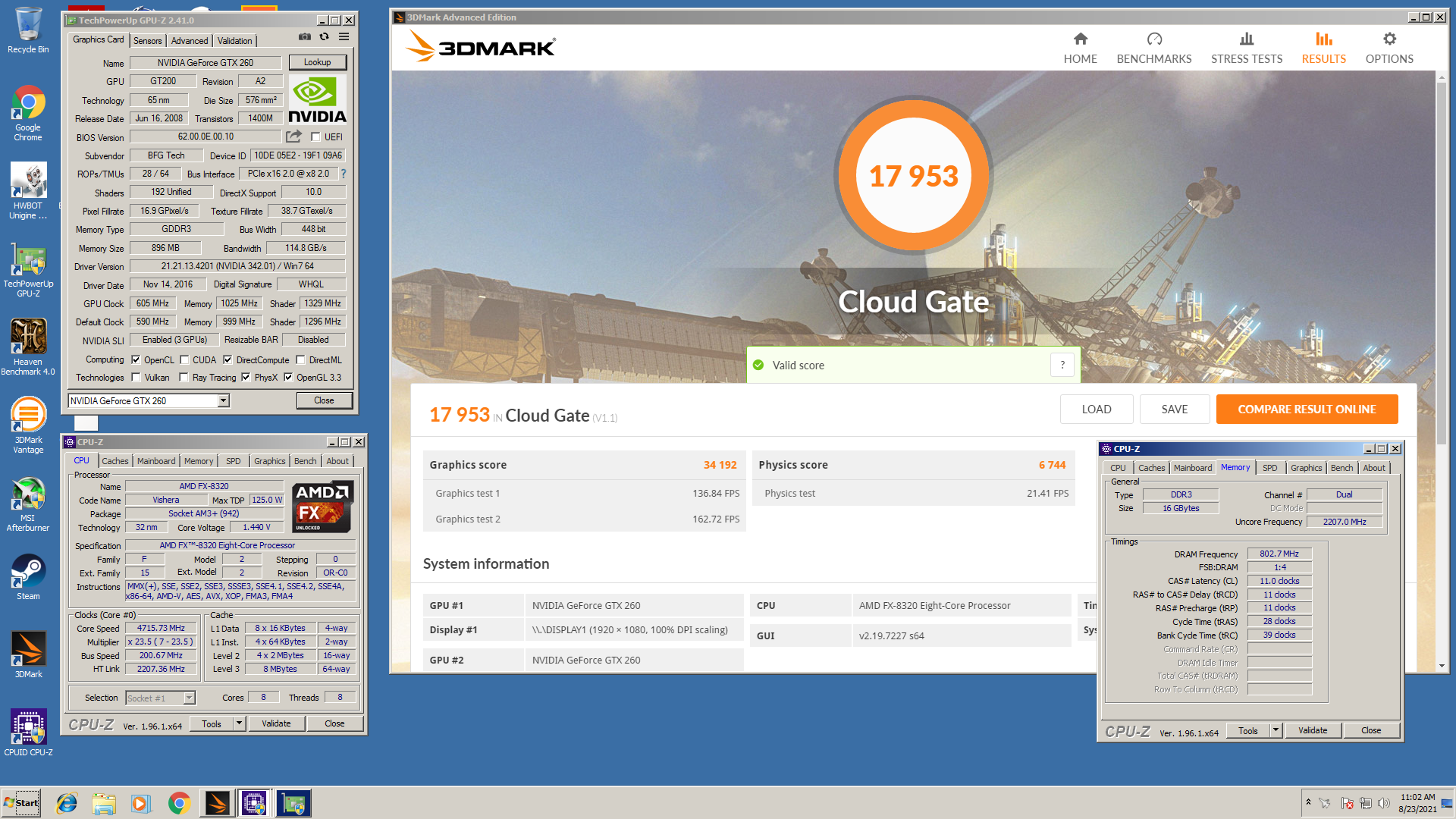1456x819 pixels.
Task: Click the BIOS export share icon
Action: pyautogui.click(x=293, y=136)
